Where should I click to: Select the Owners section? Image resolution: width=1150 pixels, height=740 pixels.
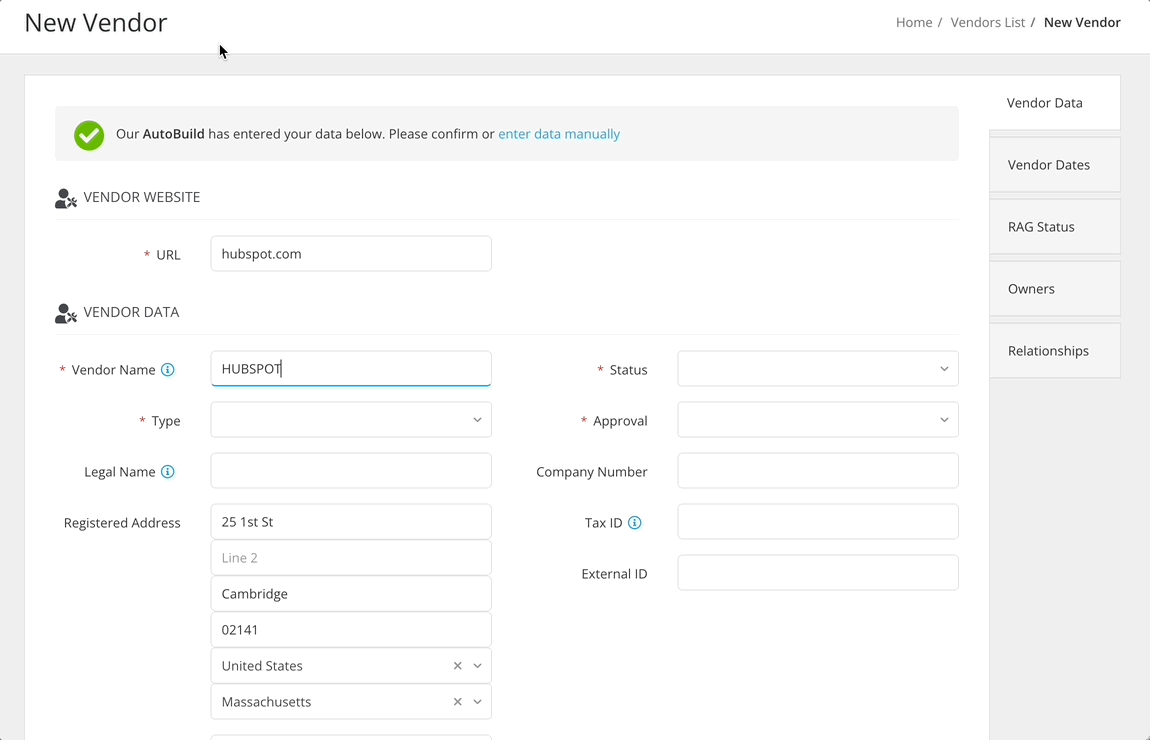click(1031, 288)
